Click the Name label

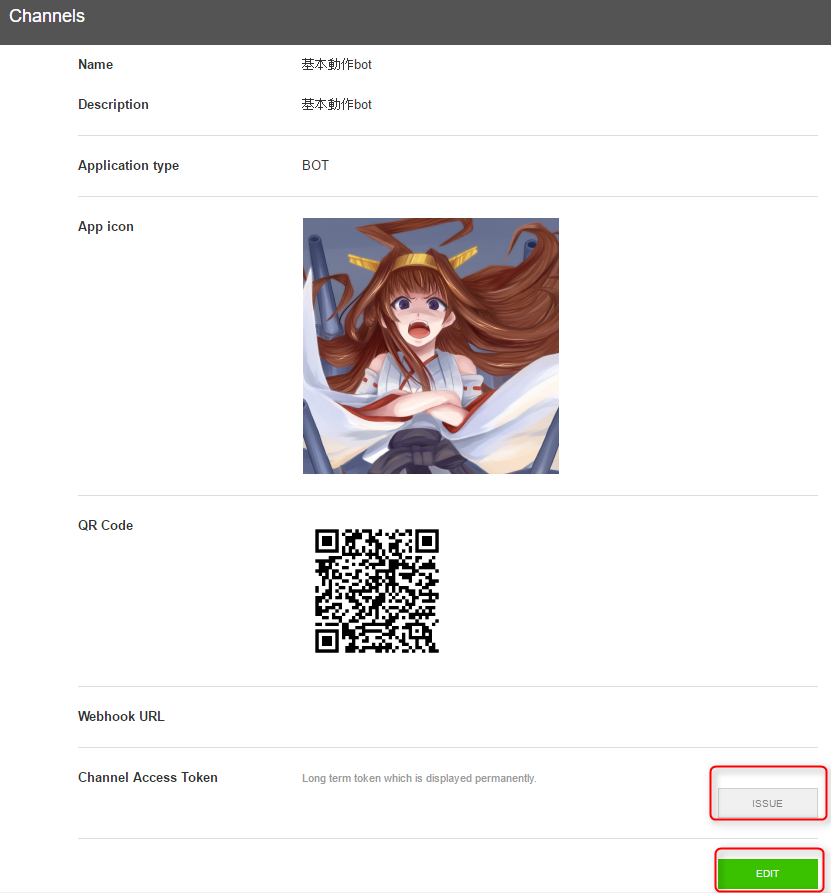click(95, 64)
